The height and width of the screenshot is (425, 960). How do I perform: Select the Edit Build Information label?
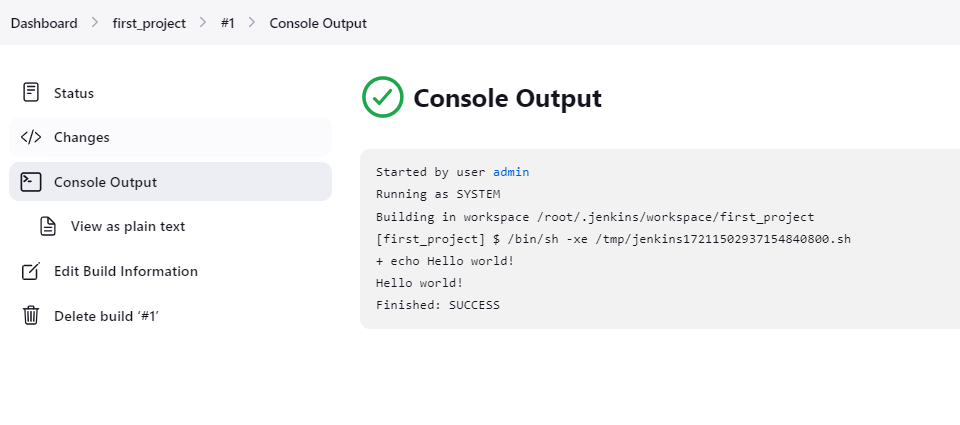click(126, 271)
